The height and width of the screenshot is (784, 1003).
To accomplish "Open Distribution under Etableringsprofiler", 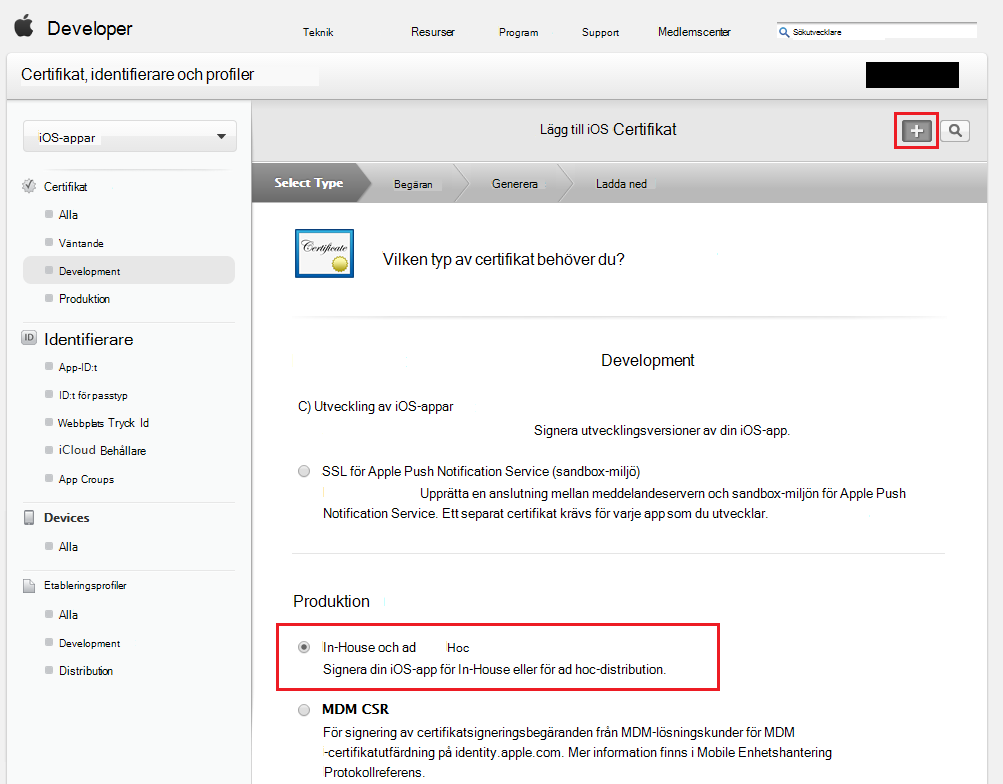I will [85, 670].
